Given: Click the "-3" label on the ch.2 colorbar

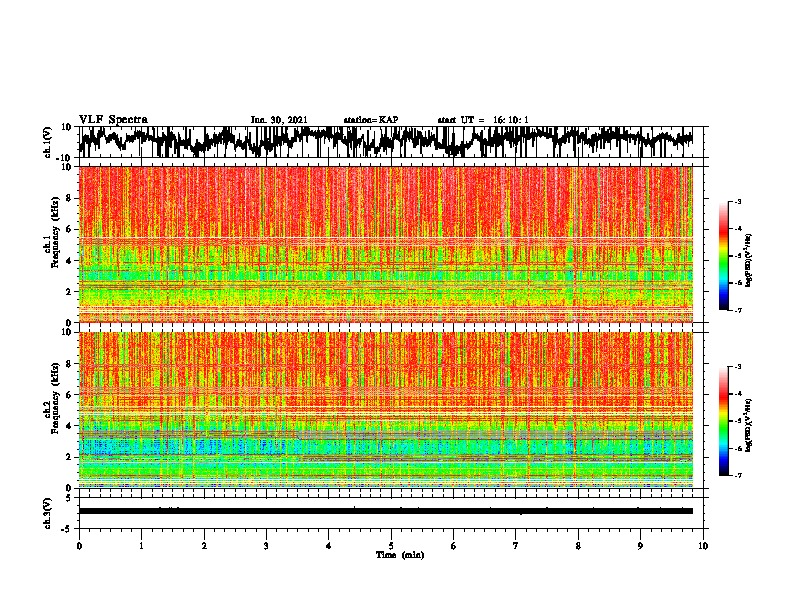Looking at the screenshot, I should [x=737, y=367].
